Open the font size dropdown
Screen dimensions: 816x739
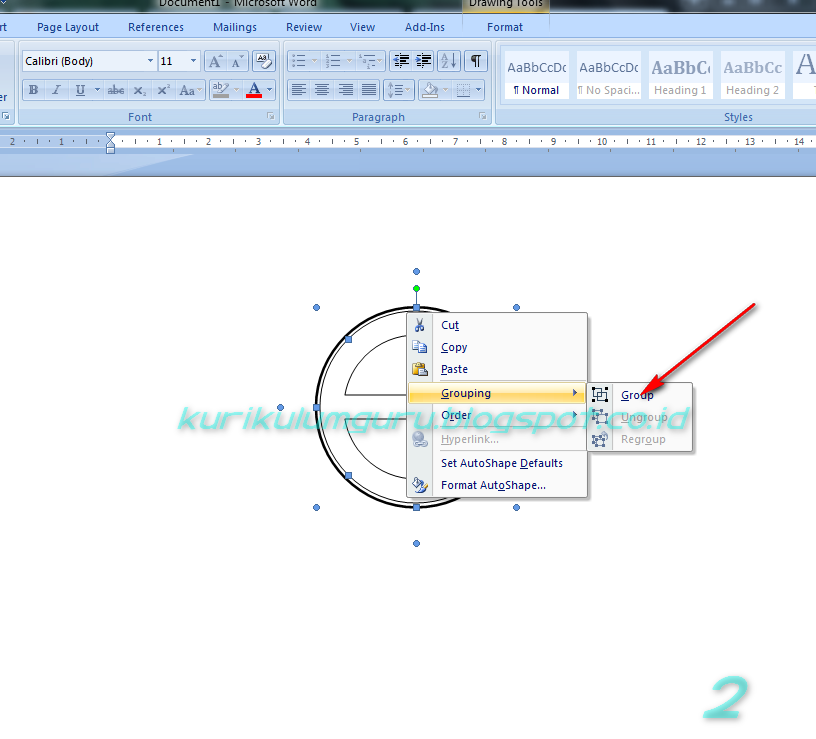(195, 60)
